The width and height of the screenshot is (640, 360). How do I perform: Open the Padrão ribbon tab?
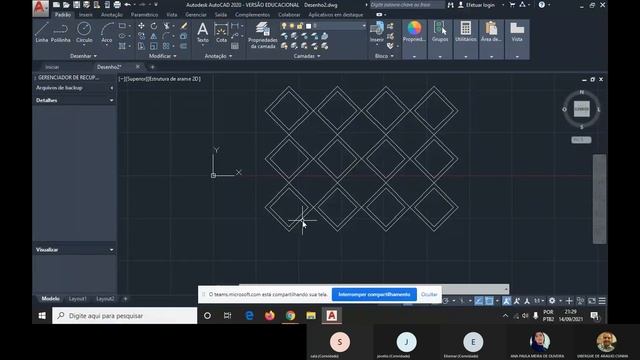[x=63, y=15]
